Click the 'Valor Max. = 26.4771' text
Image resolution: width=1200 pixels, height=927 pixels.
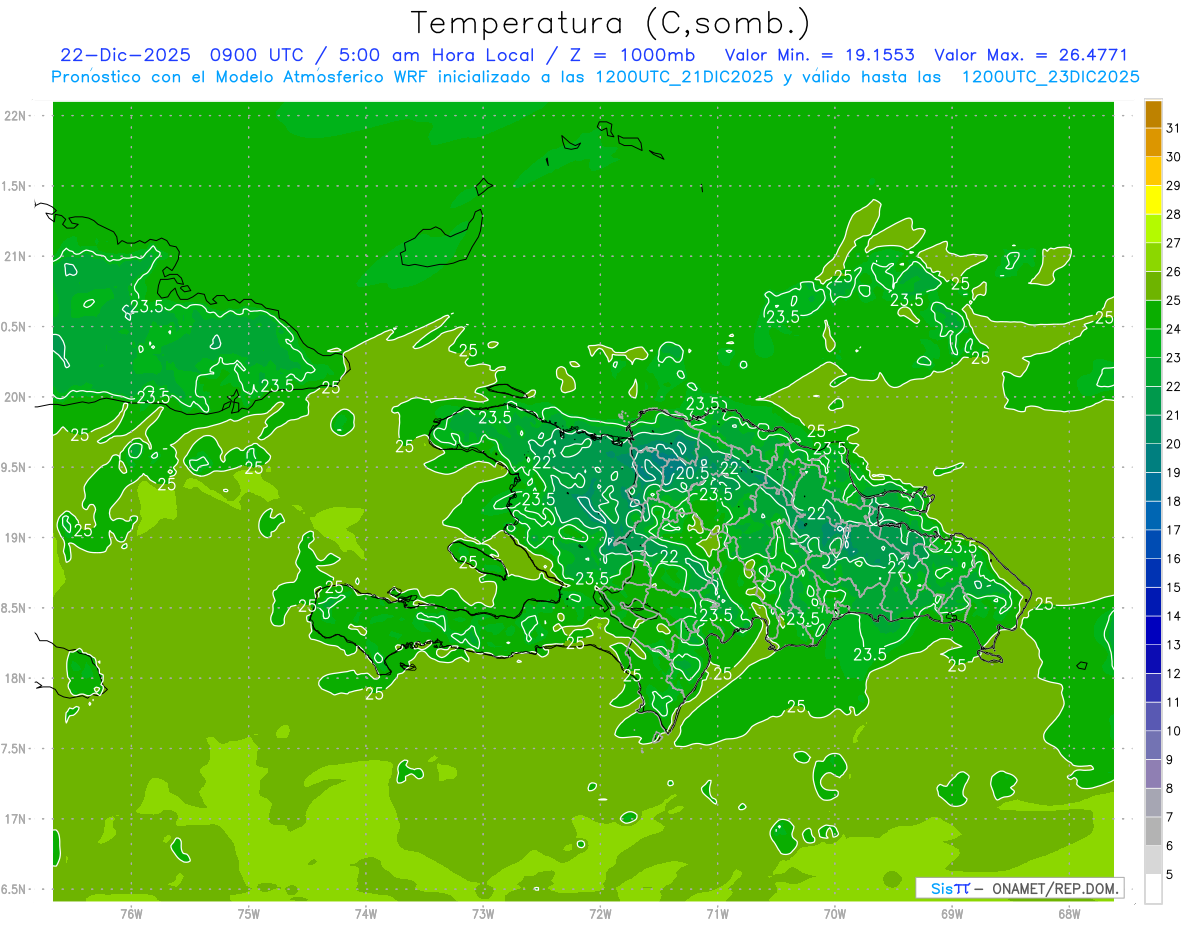(1030, 55)
